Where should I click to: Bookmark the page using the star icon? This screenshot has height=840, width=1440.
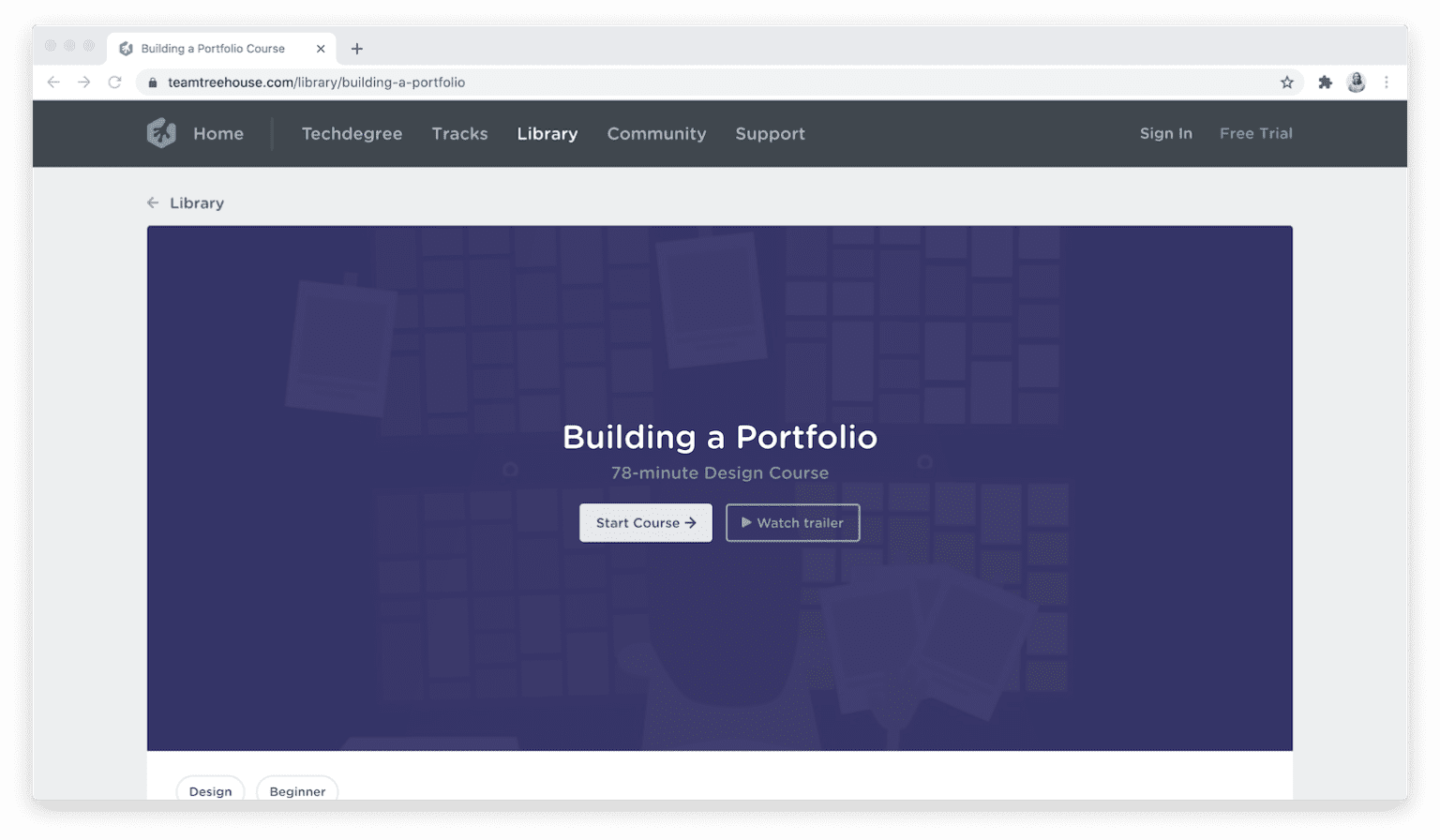(x=1287, y=82)
